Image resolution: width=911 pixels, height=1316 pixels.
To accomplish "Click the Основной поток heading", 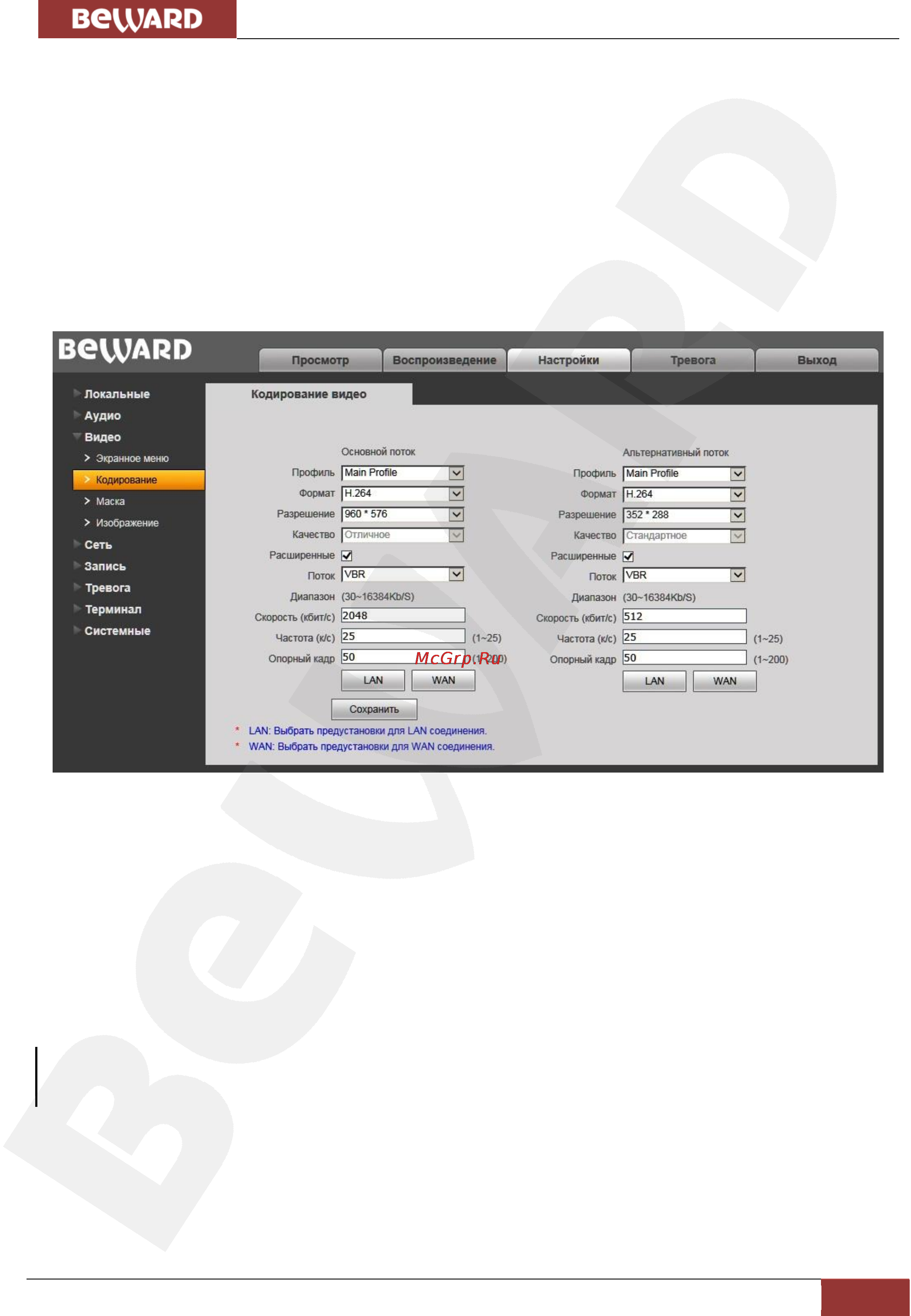I will pos(378,452).
